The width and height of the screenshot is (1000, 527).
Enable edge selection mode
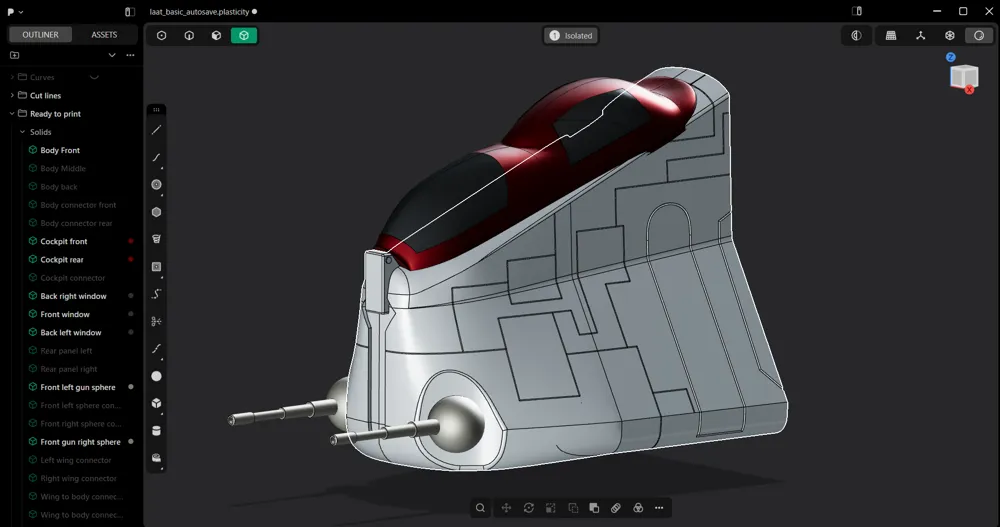(189, 36)
